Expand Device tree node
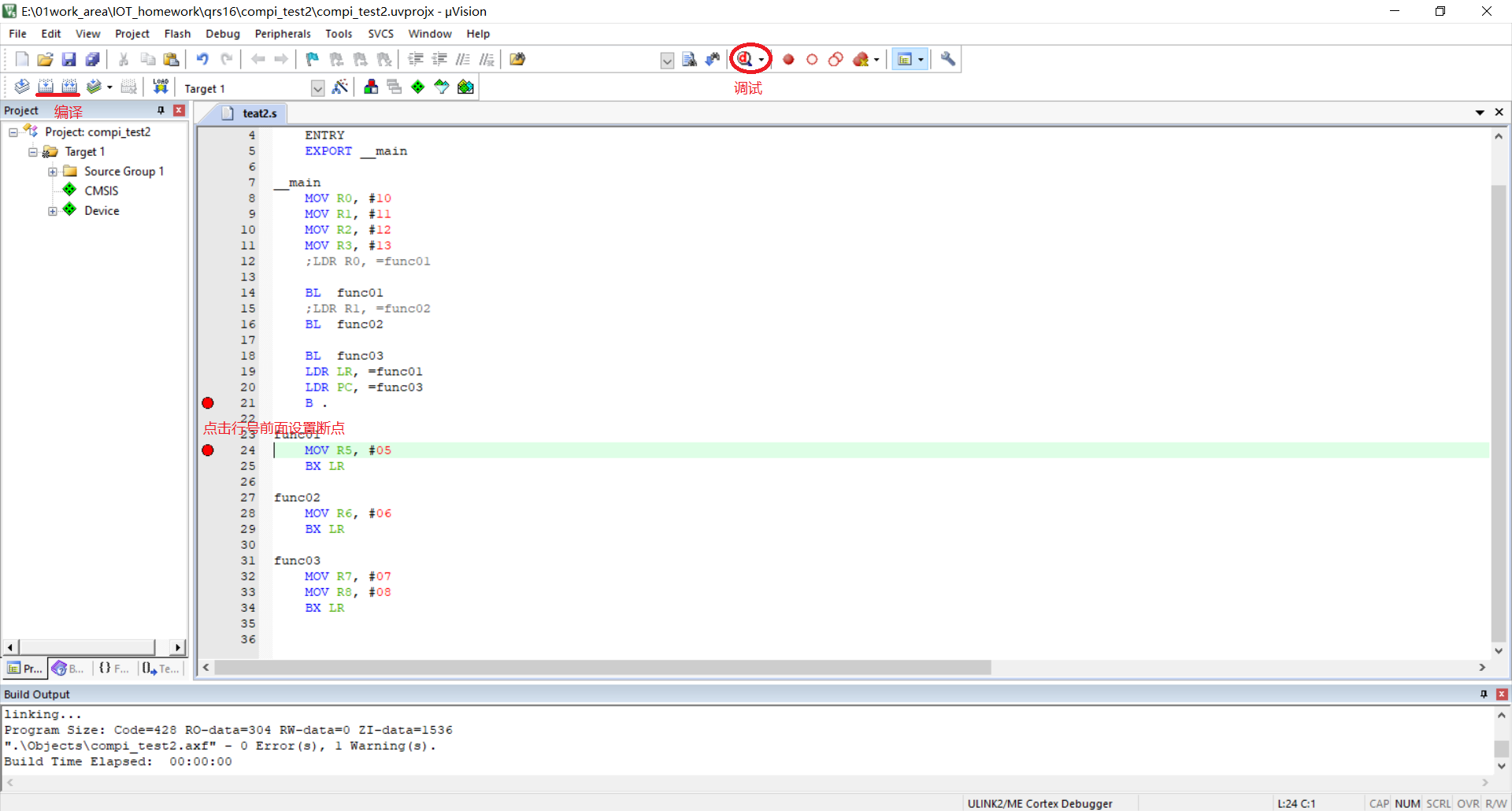 (x=53, y=211)
